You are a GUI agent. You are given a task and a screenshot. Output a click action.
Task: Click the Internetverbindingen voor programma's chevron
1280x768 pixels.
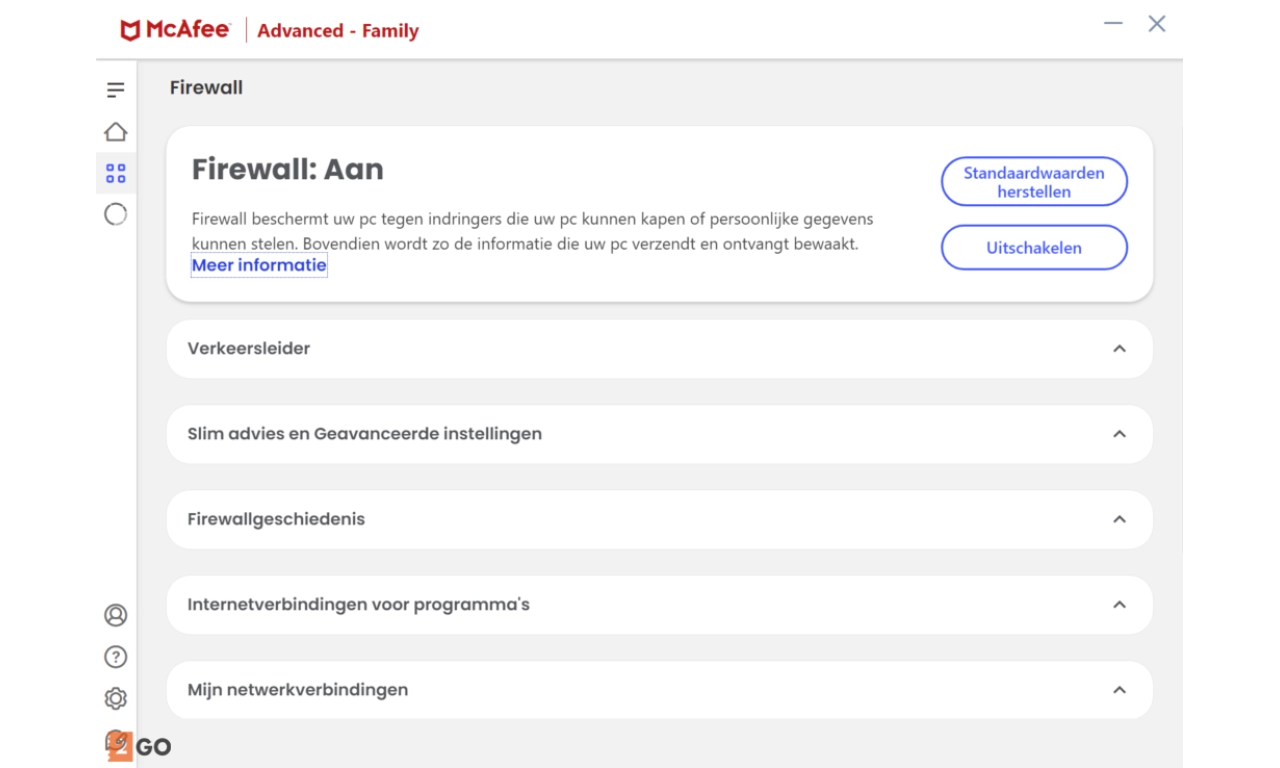coord(1119,605)
